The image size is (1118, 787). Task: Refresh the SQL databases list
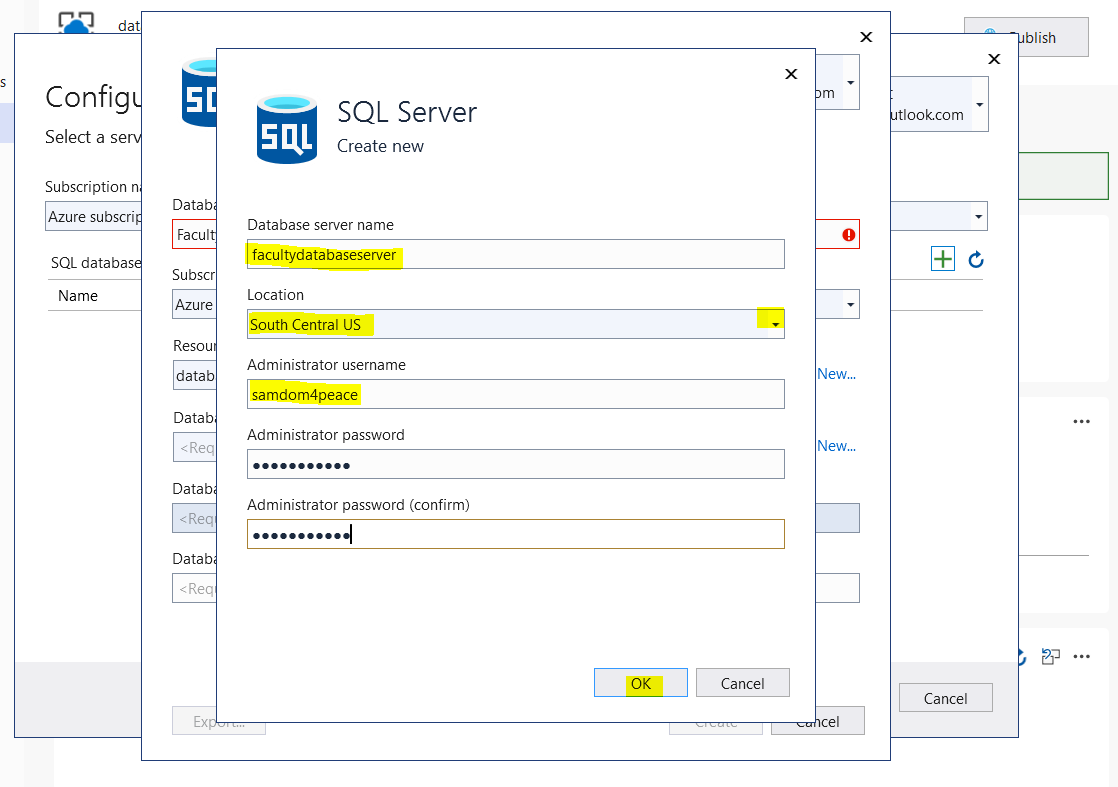(976, 259)
